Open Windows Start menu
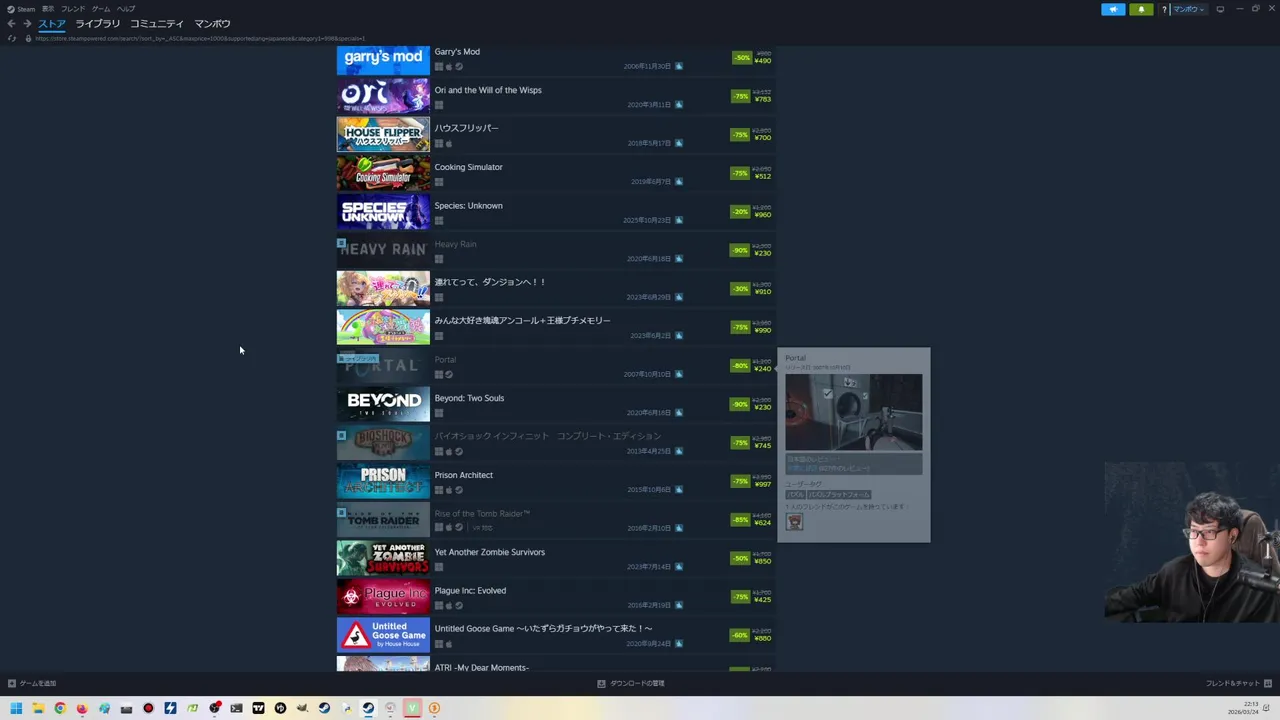Screen dimensions: 1280x720 tap(16, 708)
